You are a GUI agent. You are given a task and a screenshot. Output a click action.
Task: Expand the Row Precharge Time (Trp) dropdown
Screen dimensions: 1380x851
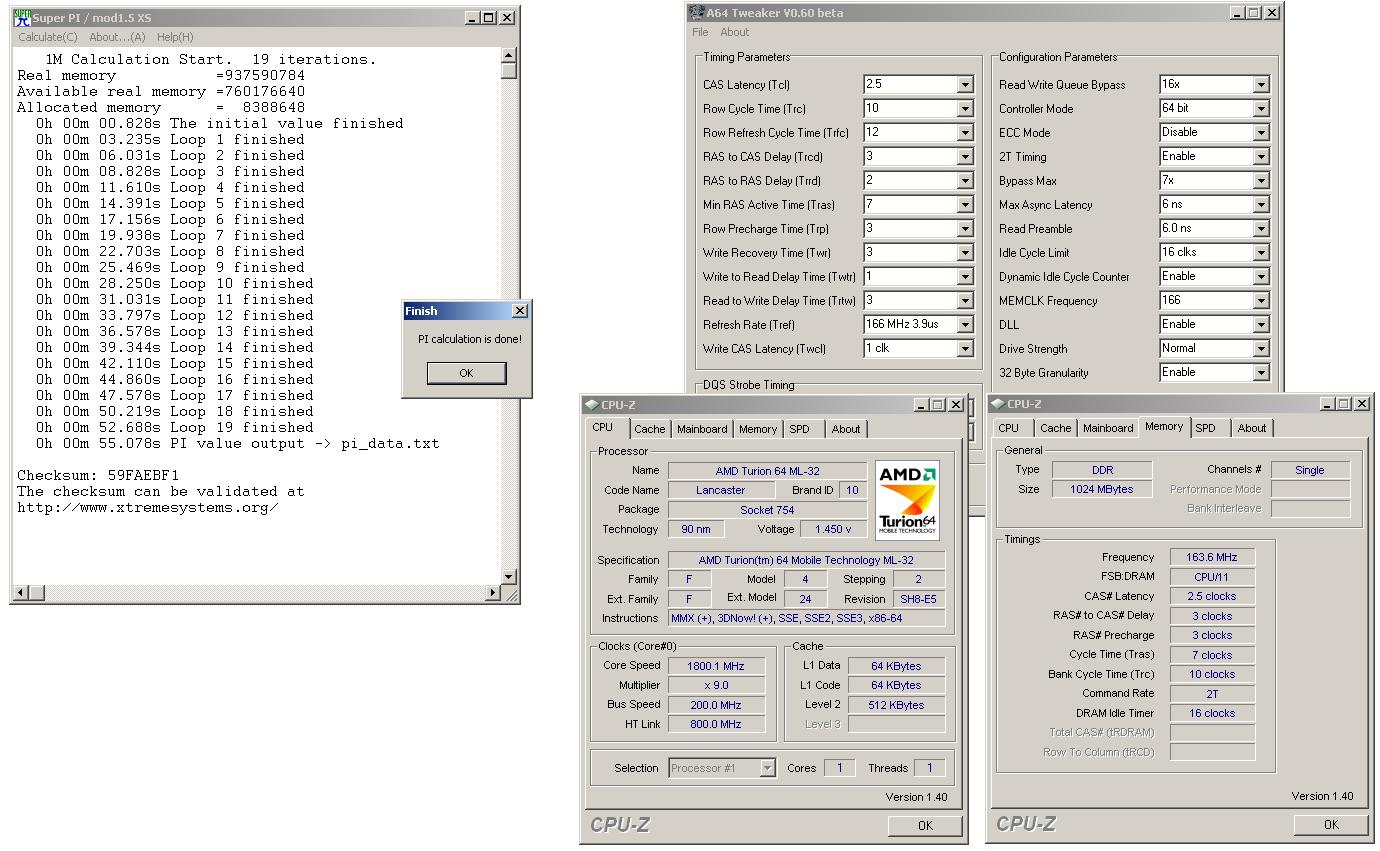[965, 229]
